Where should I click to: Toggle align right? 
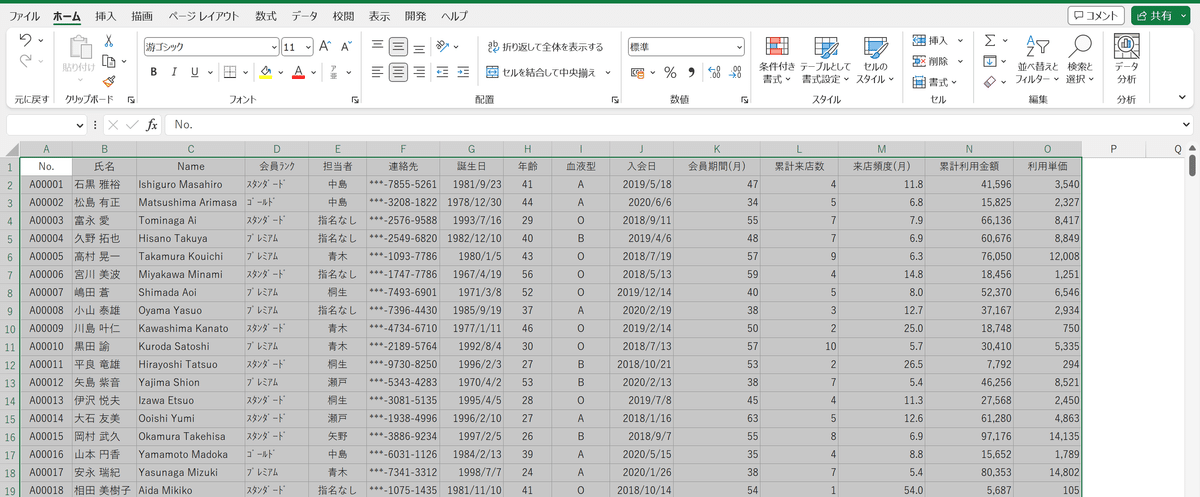419,72
